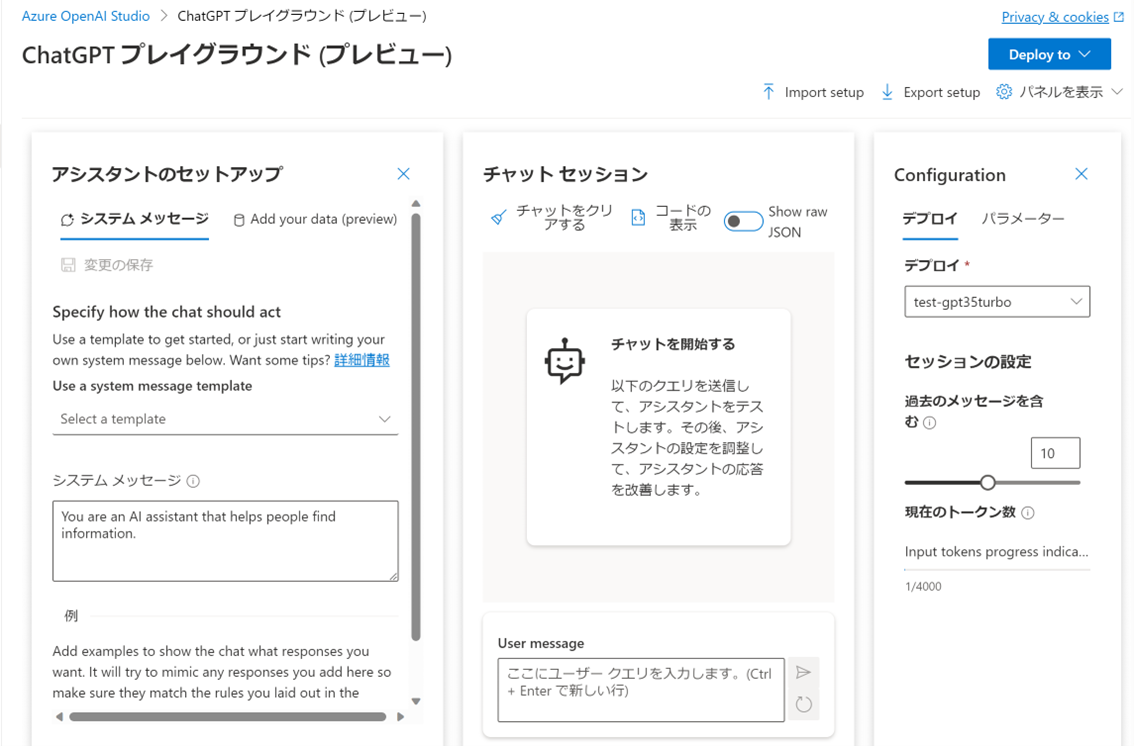1134x746 pixels.
Task: Click the past messages number field showing 10
Action: [1055, 453]
